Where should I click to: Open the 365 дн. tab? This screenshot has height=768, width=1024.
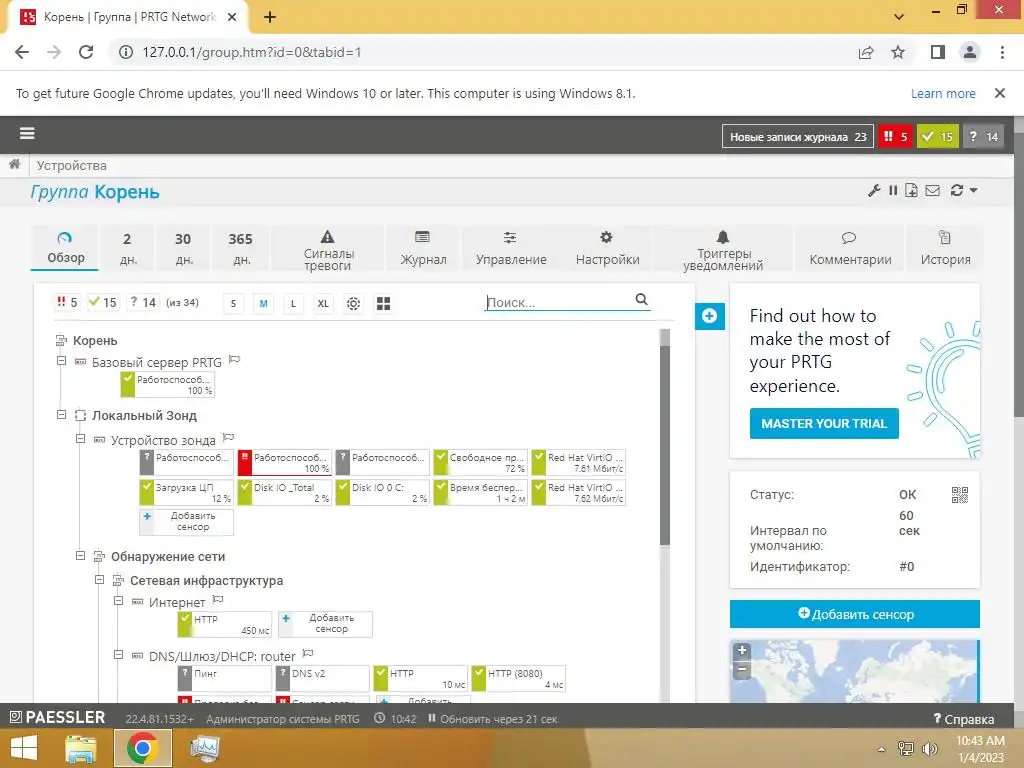coord(241,248)
